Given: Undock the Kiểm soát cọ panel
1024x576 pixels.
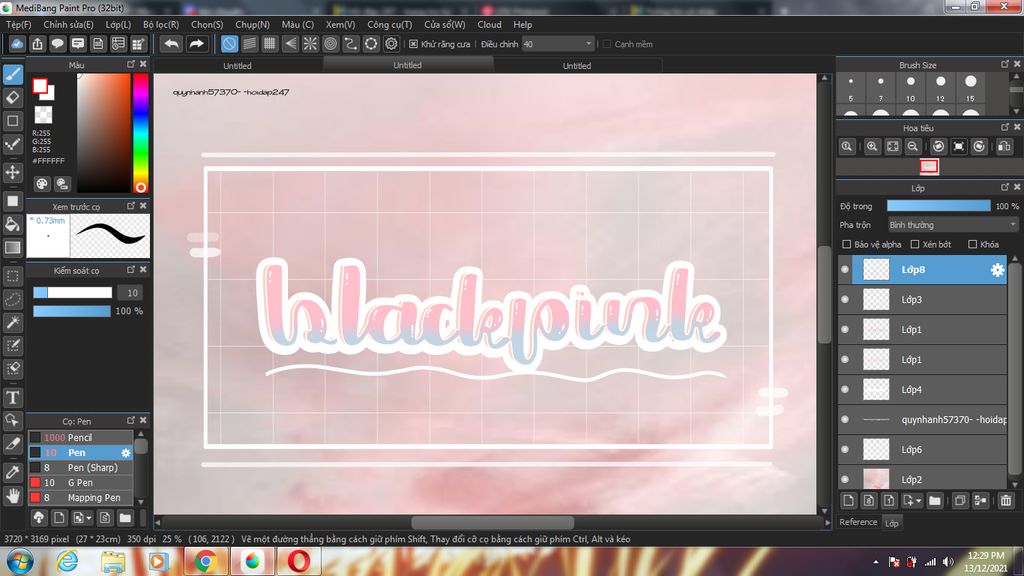Looking at the screenshot, I should 131,269.
